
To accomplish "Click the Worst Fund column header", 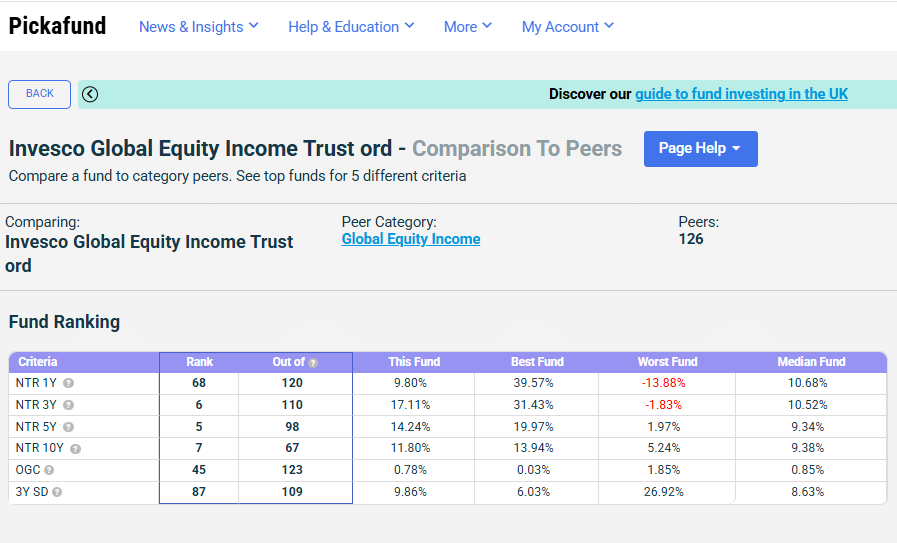I will 668,362.
